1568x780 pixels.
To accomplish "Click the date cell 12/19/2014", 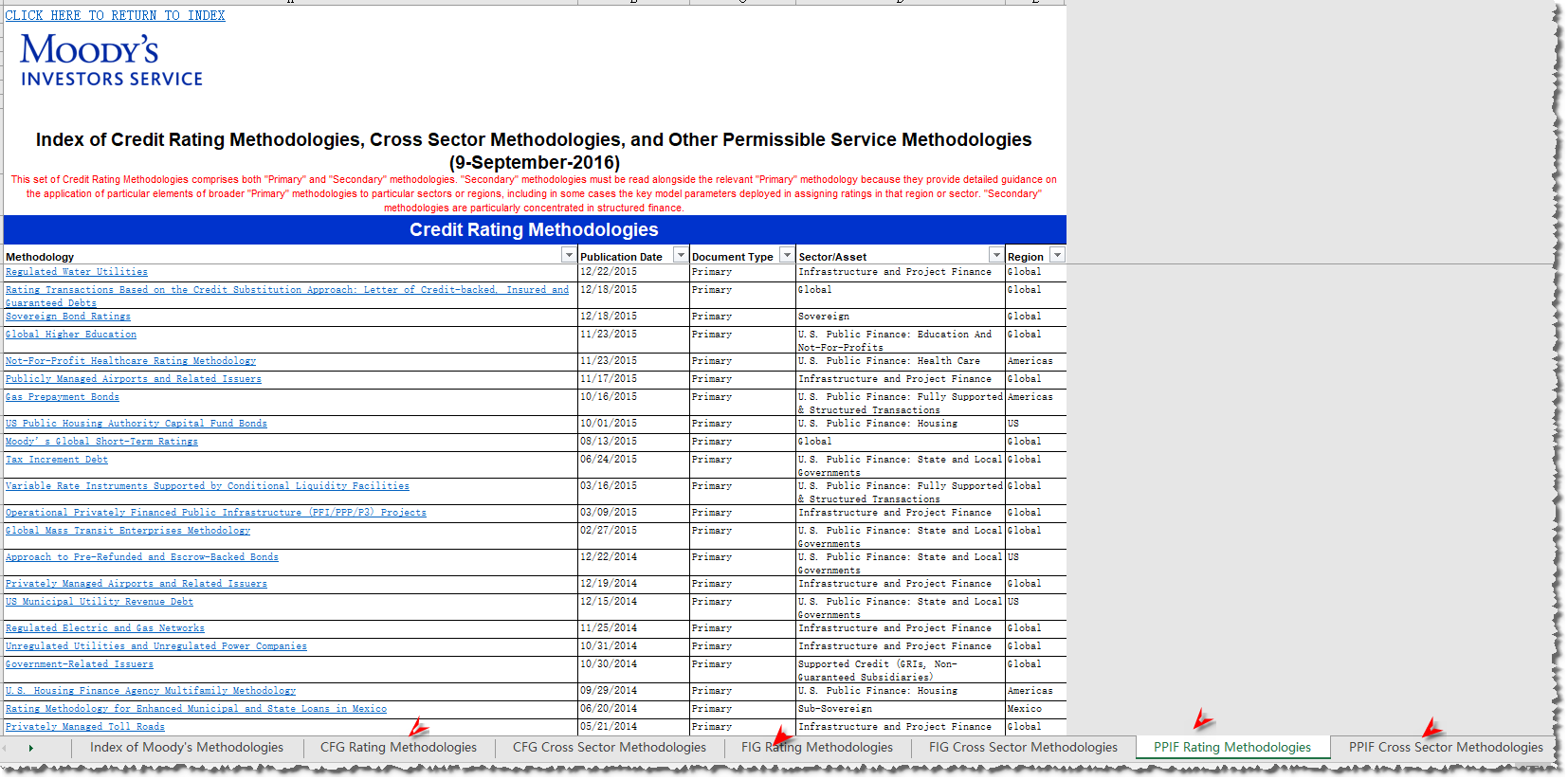I will tap(633, 585).
